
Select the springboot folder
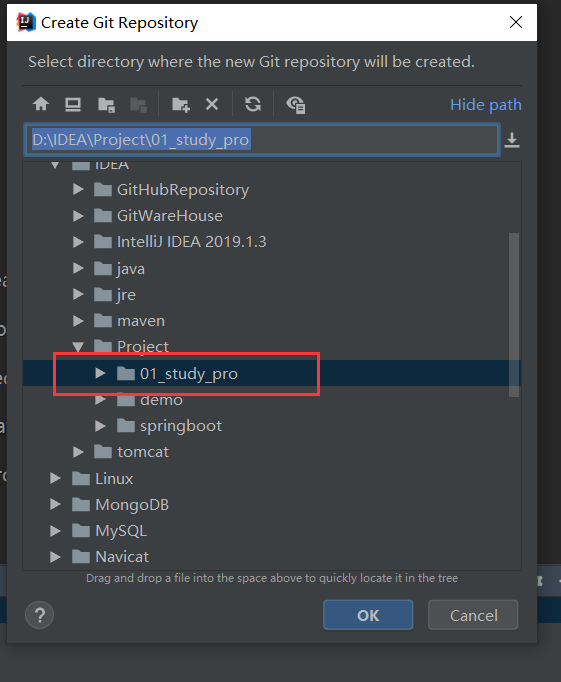(180, 426)
